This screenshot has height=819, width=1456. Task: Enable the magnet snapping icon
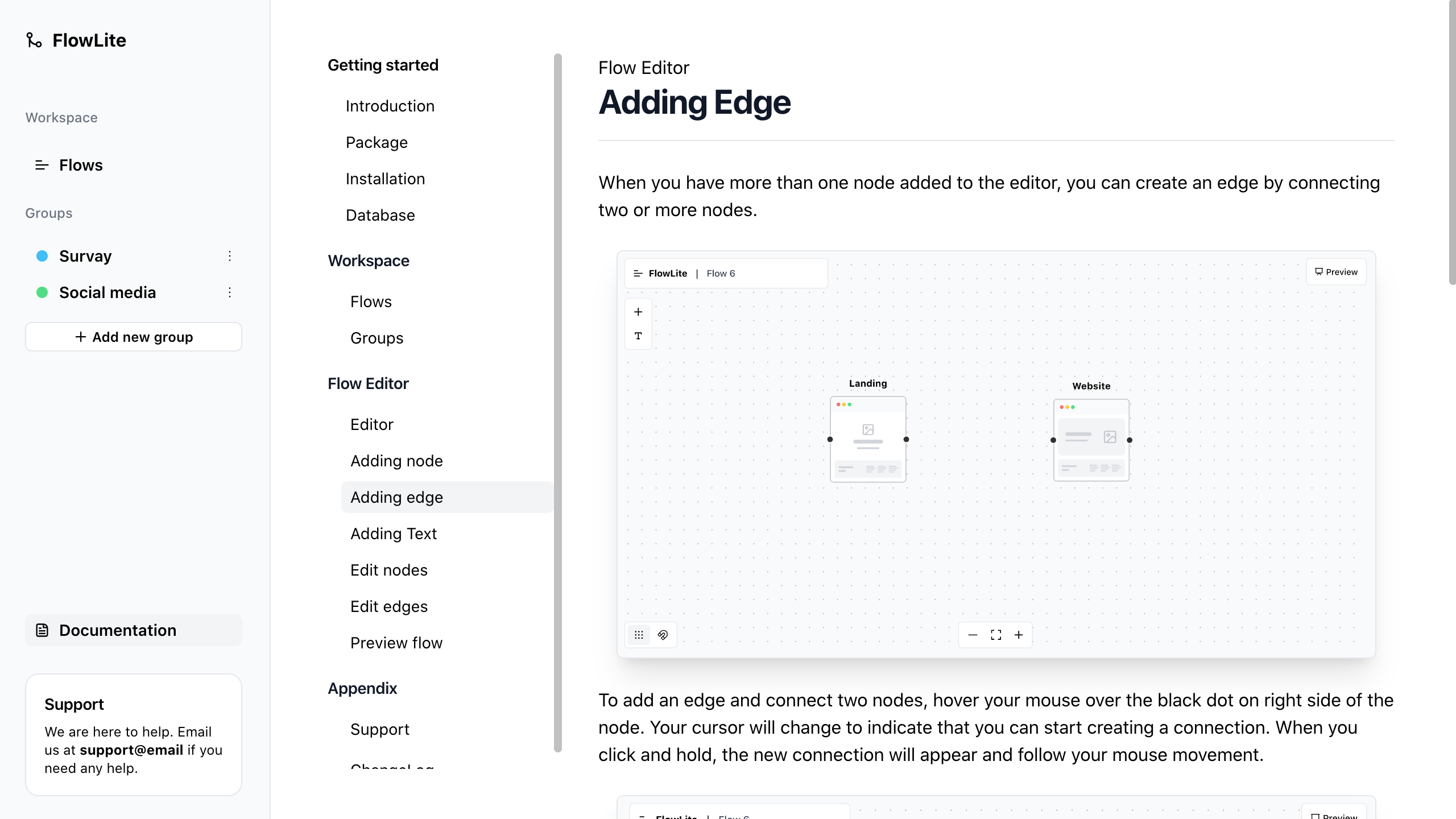pyautogui.click(x=662, y=635)
